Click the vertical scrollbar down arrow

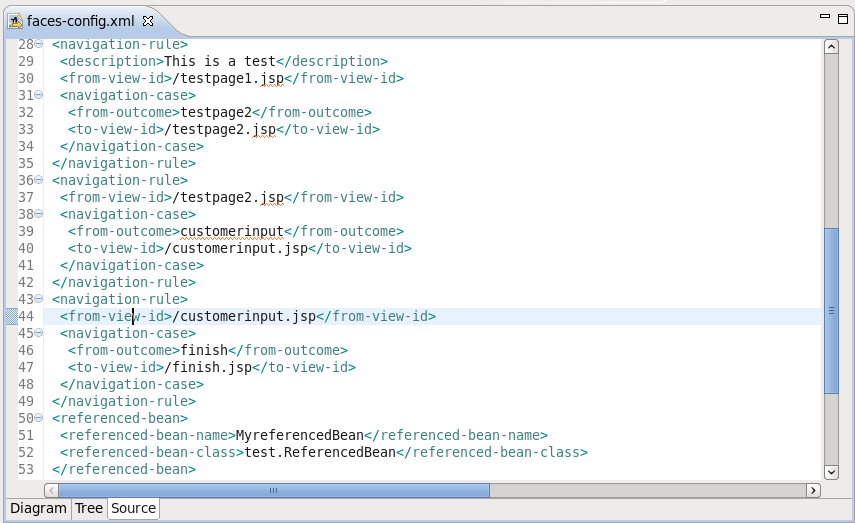tap(831, 472)
